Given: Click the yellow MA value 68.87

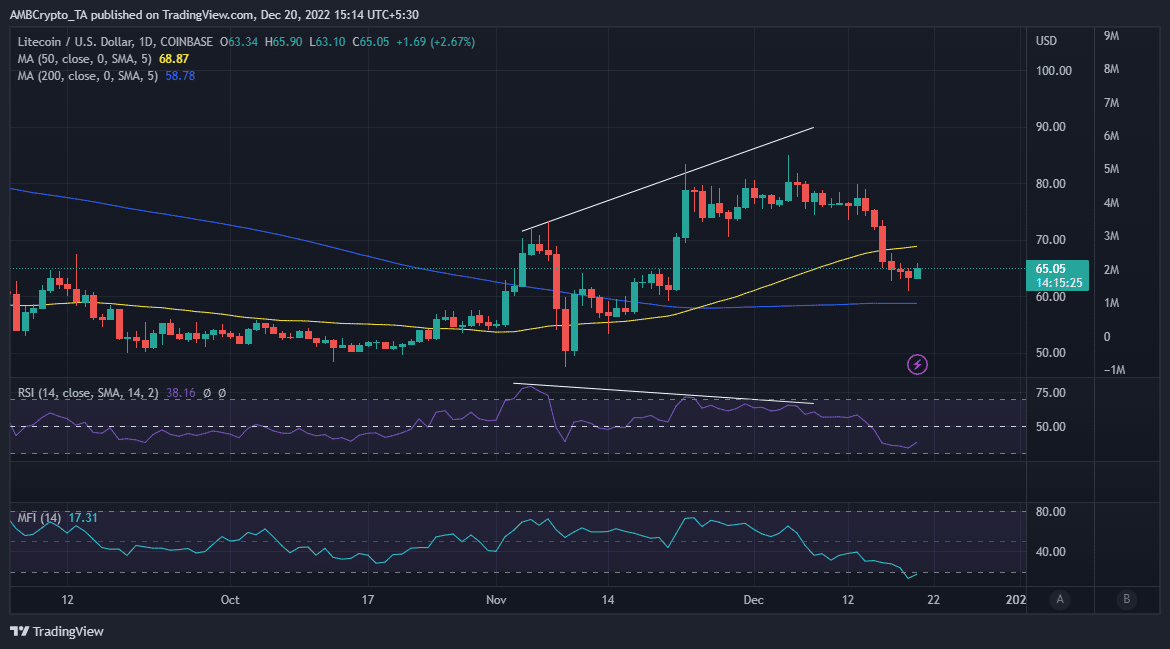Looking at the screenshot, I should tap(174, 59).
